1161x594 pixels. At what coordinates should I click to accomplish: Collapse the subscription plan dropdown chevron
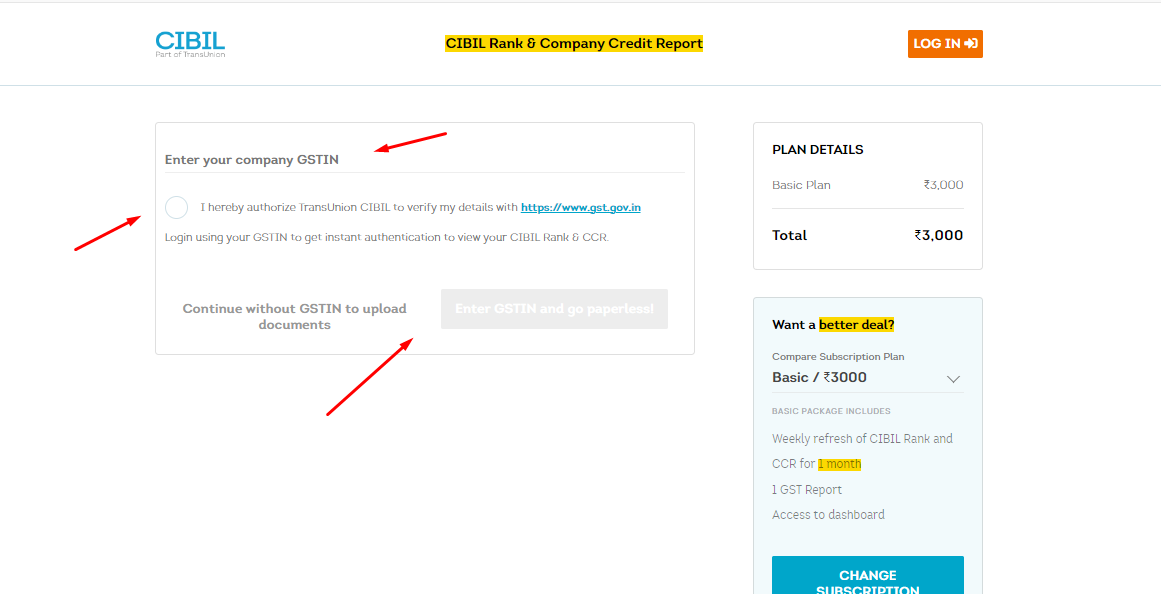tap(954, 378)
